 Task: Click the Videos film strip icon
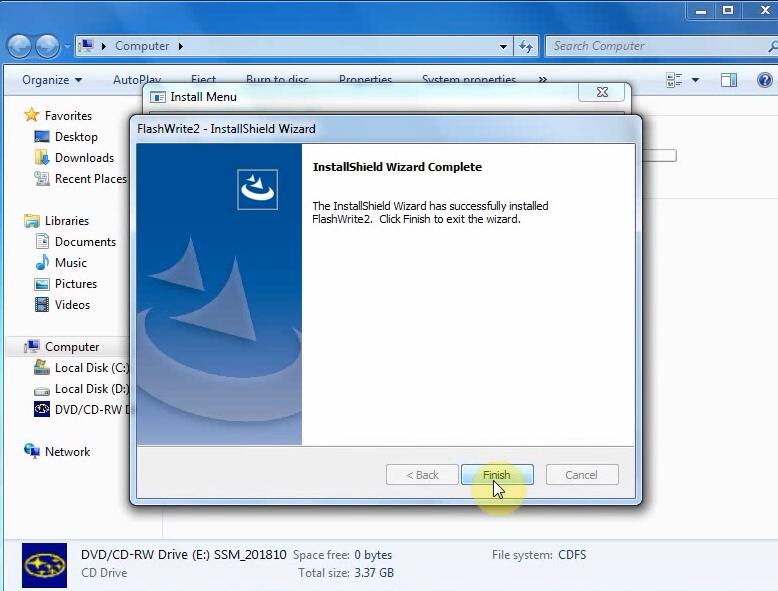click(x=42, y=305)
